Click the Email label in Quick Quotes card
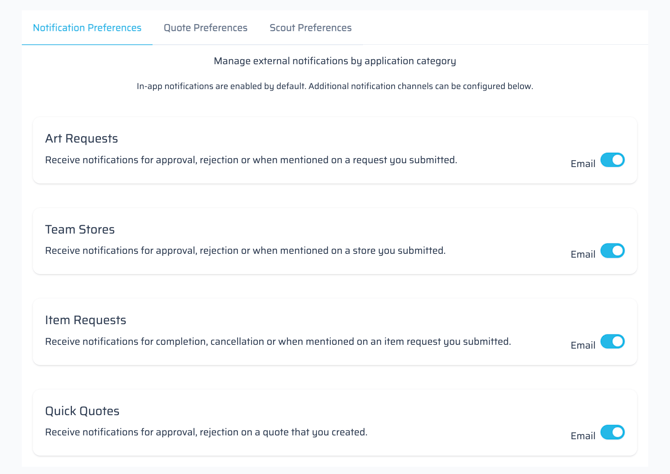The width and height of the screenshot is (670, 474). click(x=582, y=436)
